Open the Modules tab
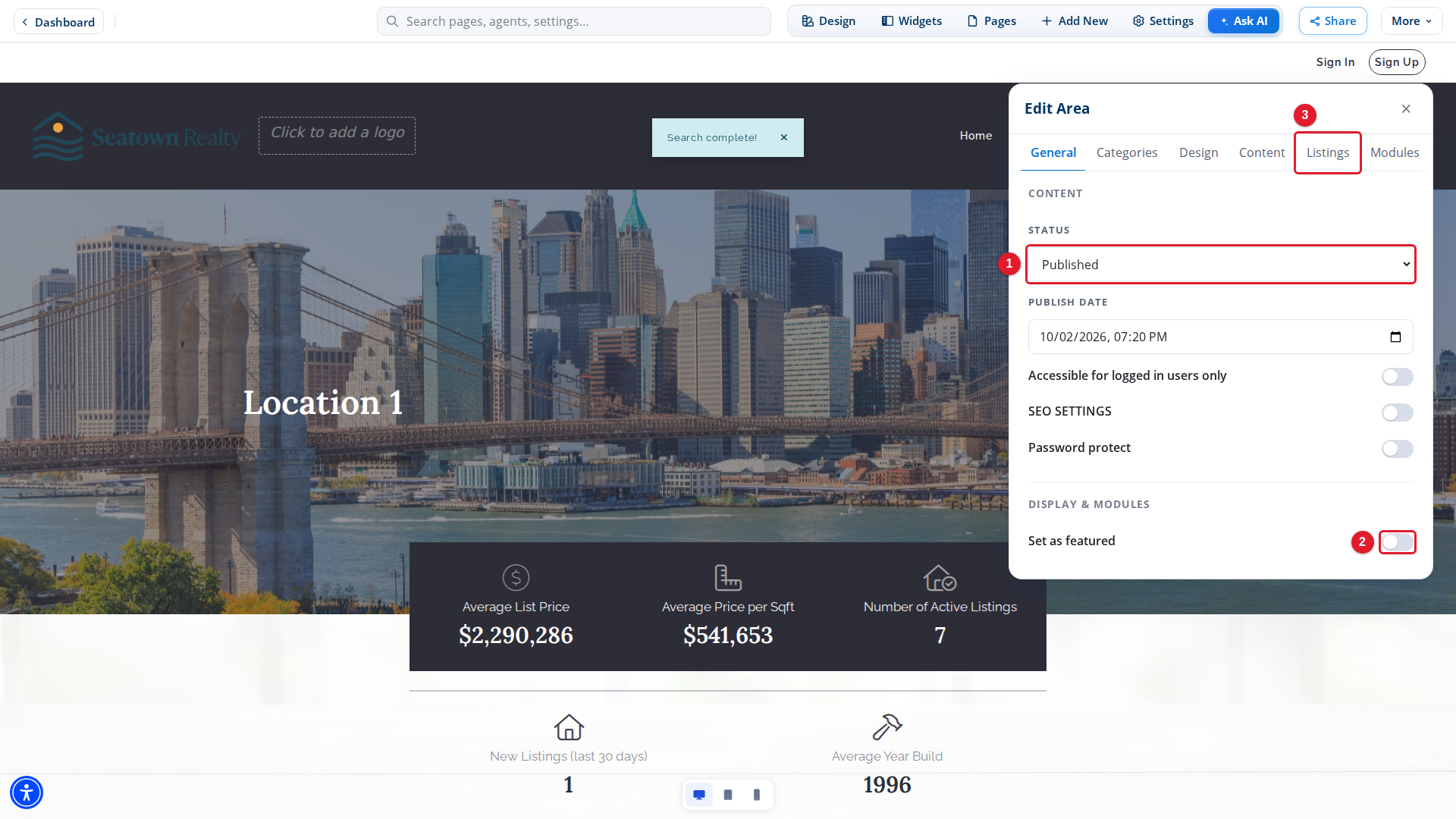 pos(1395,153)
